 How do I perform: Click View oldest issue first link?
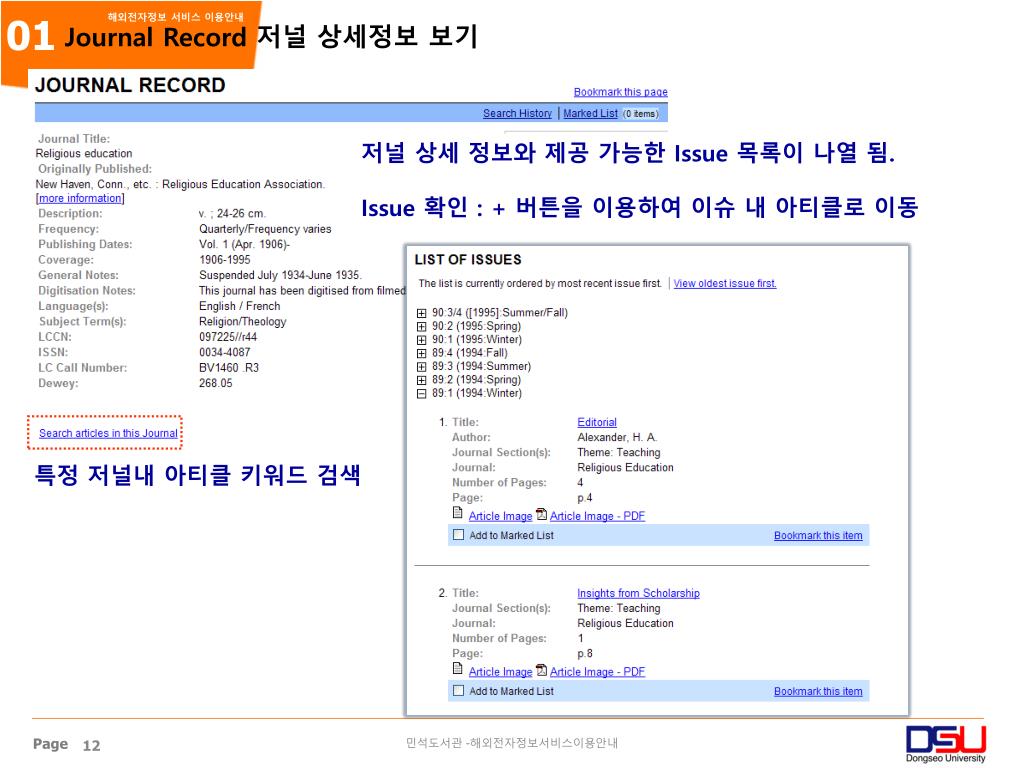click(x=725, y=283)
